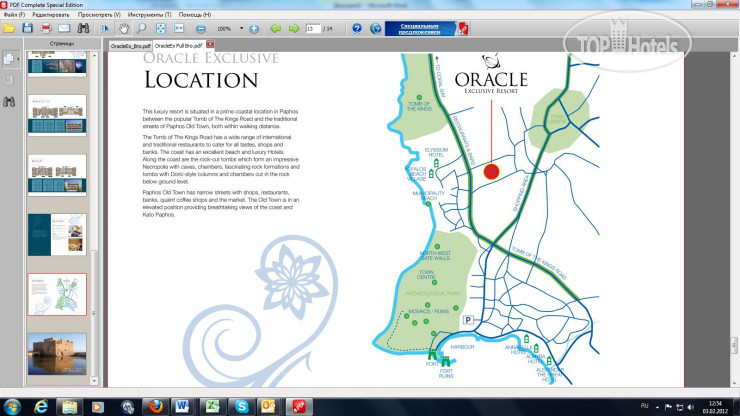Screen dimensions: 740x416
Task: Select the magnifier zoom tool
Action: [141, 28]
